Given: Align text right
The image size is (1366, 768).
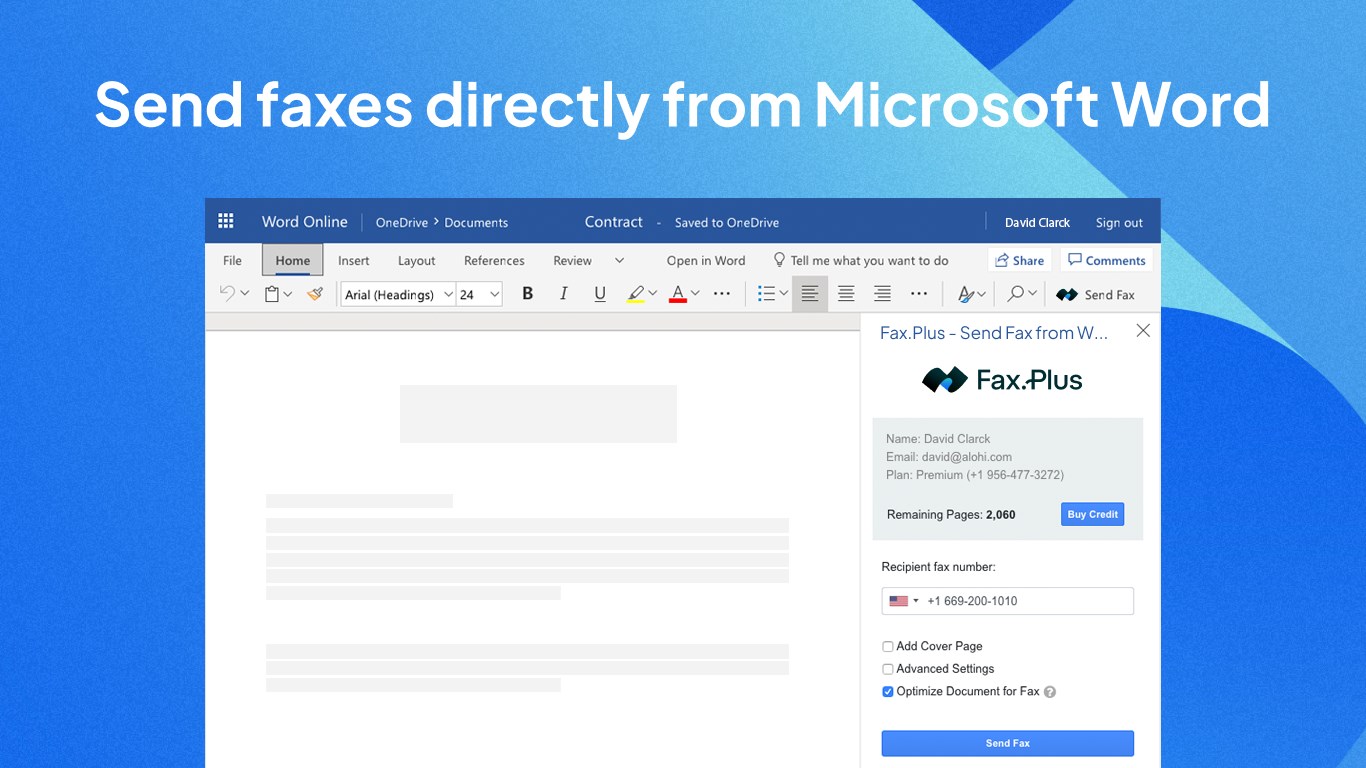Looking at the screenshot, I should tap(882, 294).
